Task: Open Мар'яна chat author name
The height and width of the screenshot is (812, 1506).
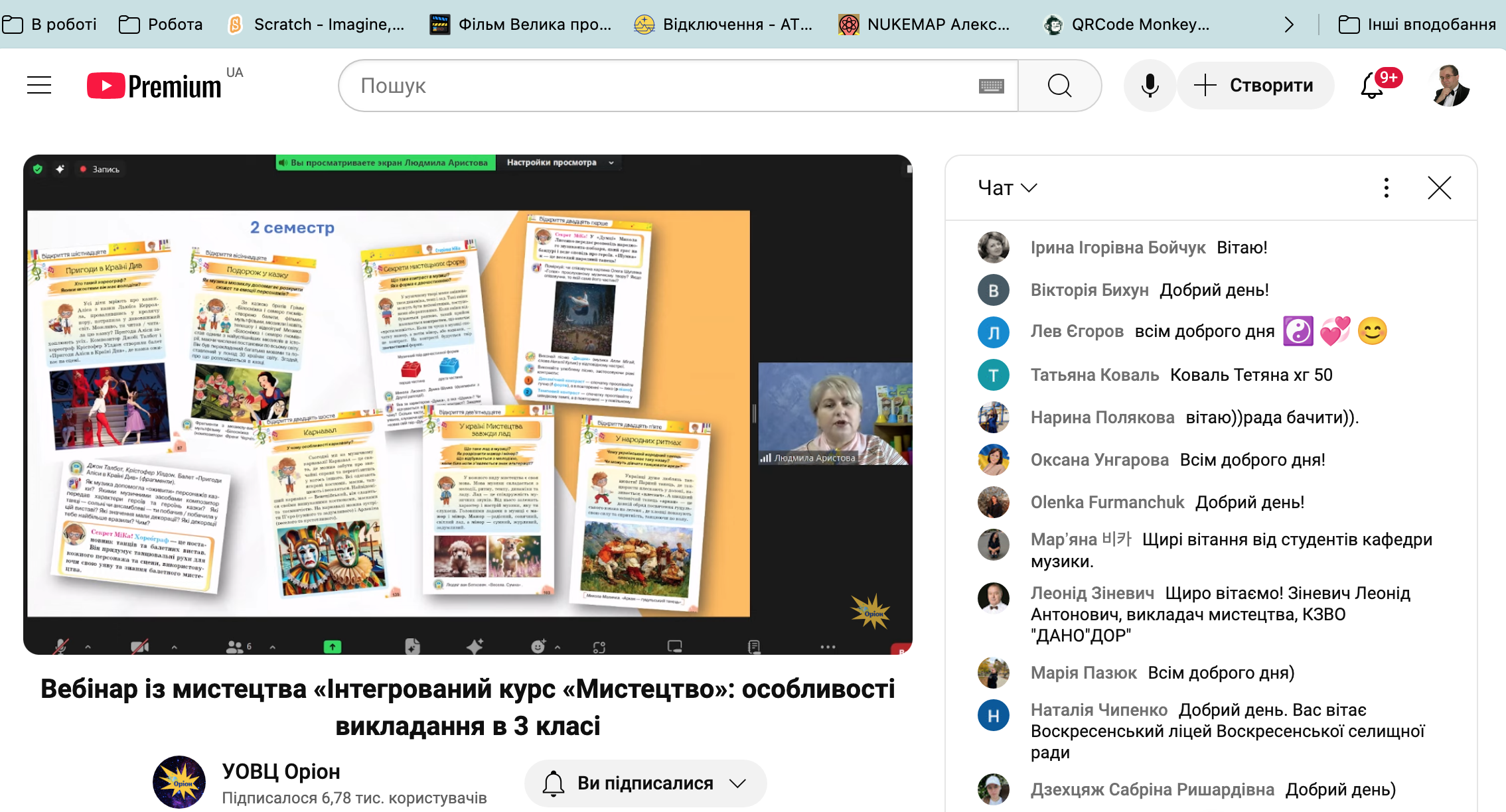Action: click(1081, 539)
